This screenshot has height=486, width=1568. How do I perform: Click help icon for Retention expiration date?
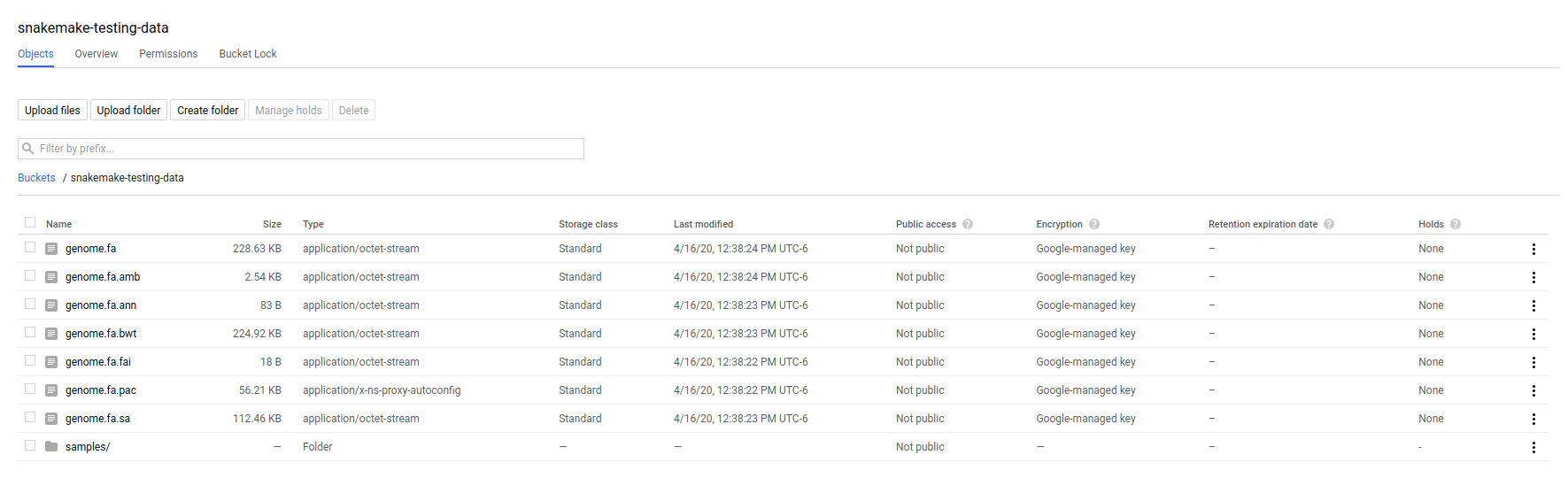pos(1329,224)
